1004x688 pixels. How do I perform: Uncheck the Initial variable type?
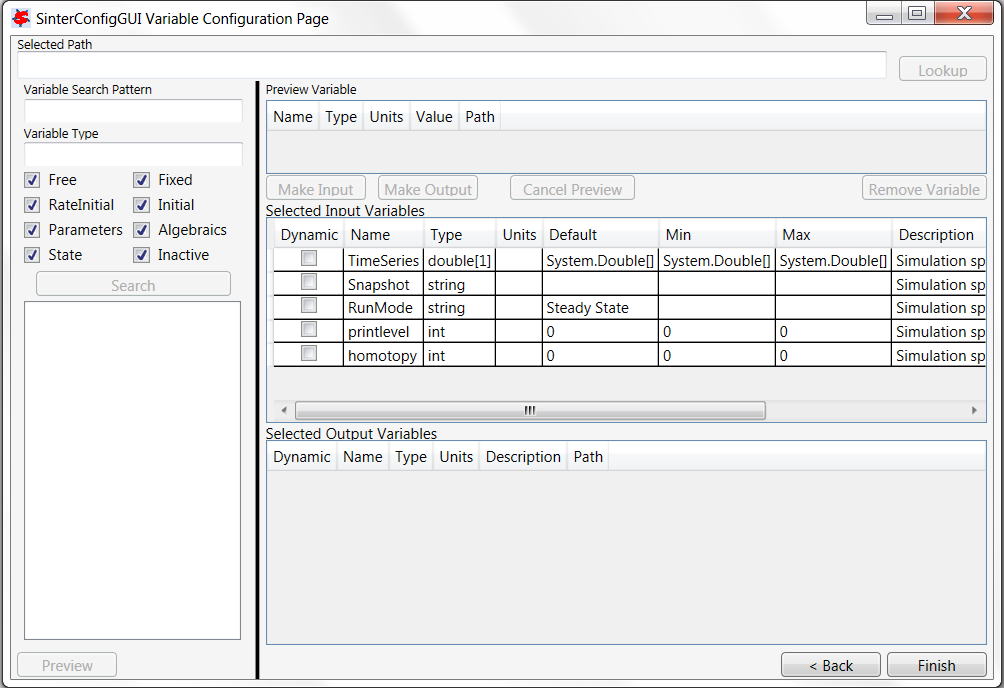[141, 205]
